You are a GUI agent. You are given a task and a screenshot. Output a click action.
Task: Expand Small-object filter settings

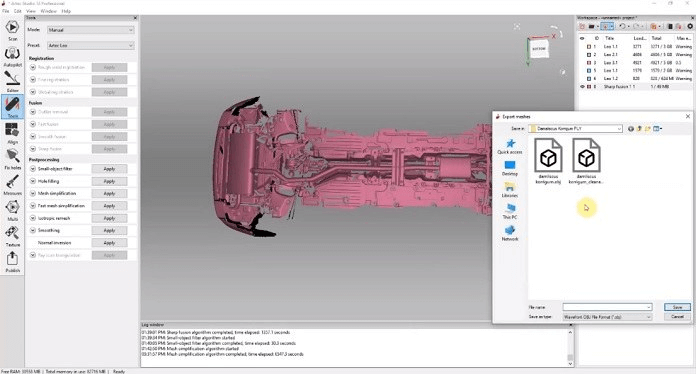coord(33,169)
